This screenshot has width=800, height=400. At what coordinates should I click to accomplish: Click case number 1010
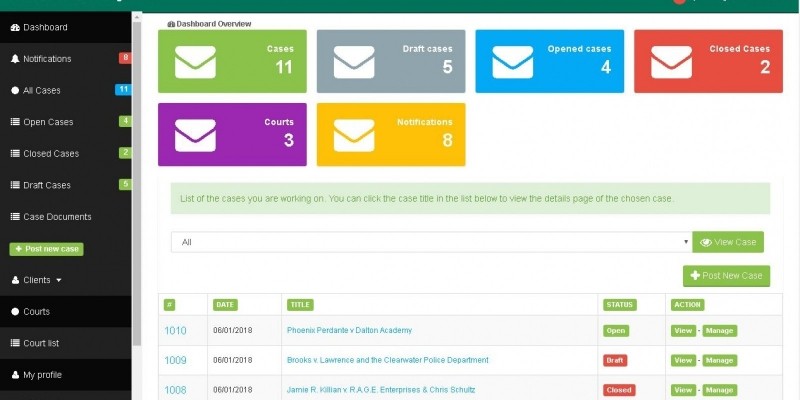click(x=175, y=331)
